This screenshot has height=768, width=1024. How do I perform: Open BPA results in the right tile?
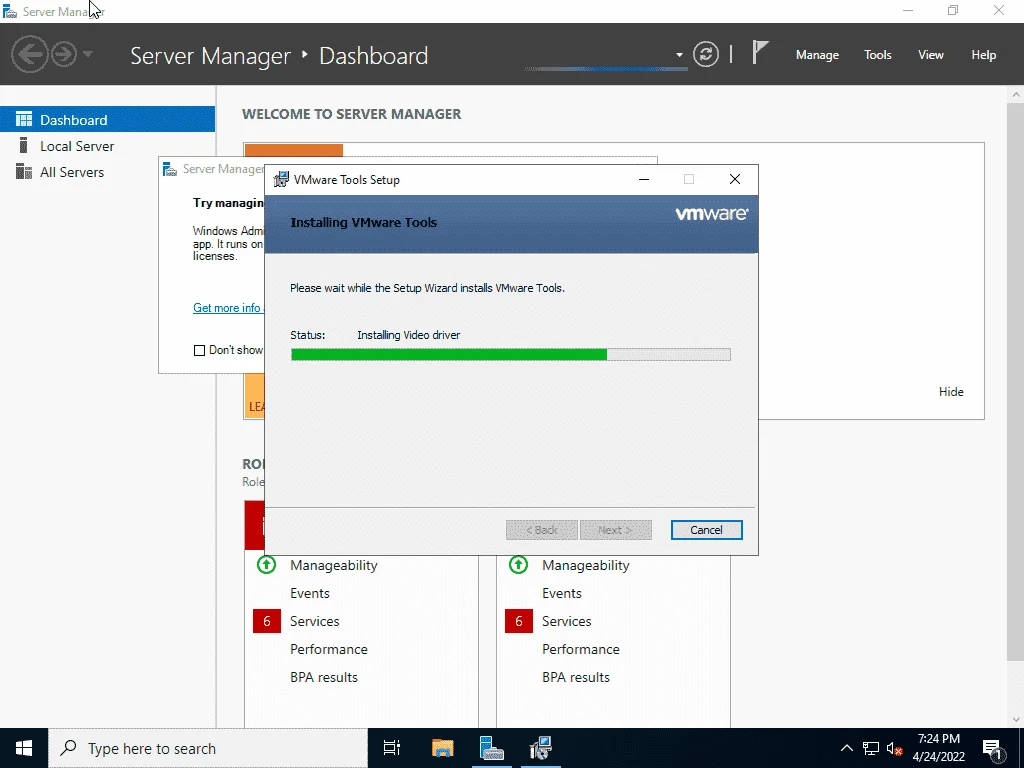(576, 677)
